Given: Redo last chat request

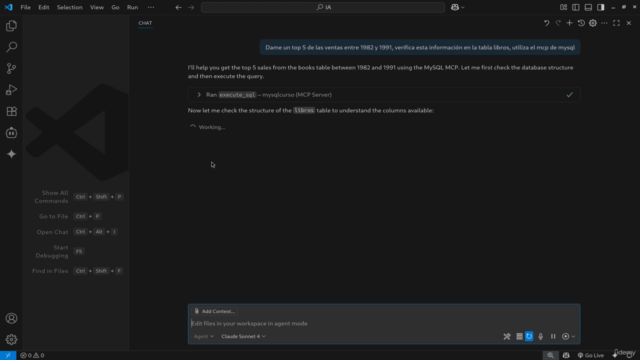Looking at the screenshot, I should 558,23.
